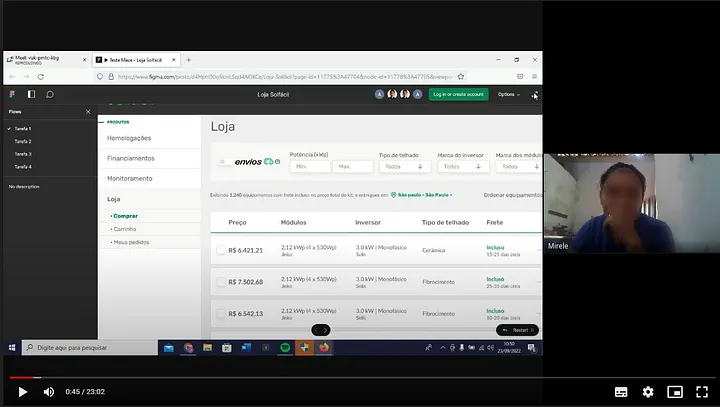Screen dimensions: 720x407
Task: Select the Tarefa 1 flow
Action: click(23, 129)
